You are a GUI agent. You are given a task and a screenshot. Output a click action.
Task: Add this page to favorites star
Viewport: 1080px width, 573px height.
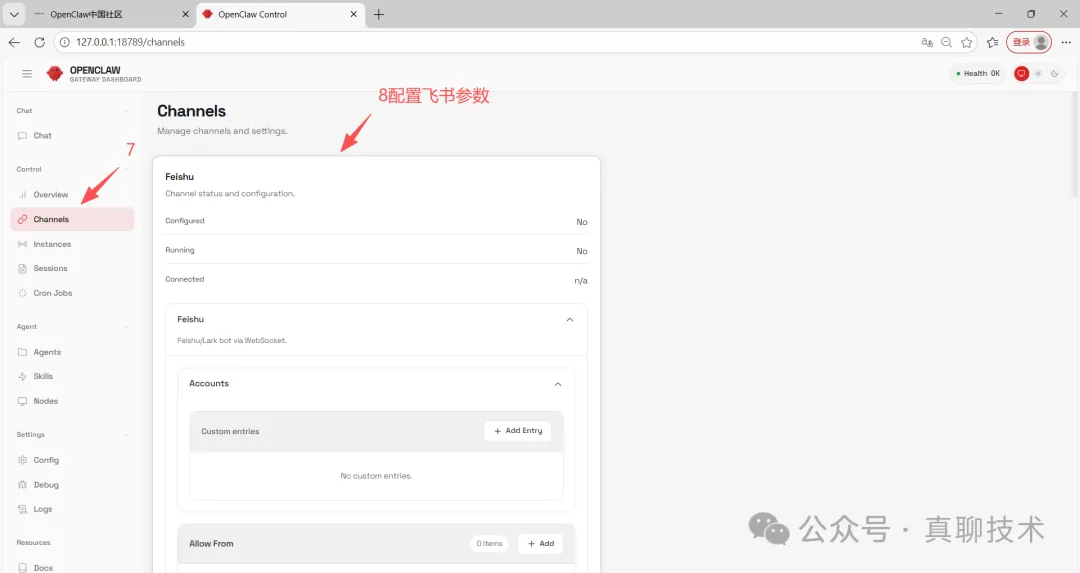[967, 42]
